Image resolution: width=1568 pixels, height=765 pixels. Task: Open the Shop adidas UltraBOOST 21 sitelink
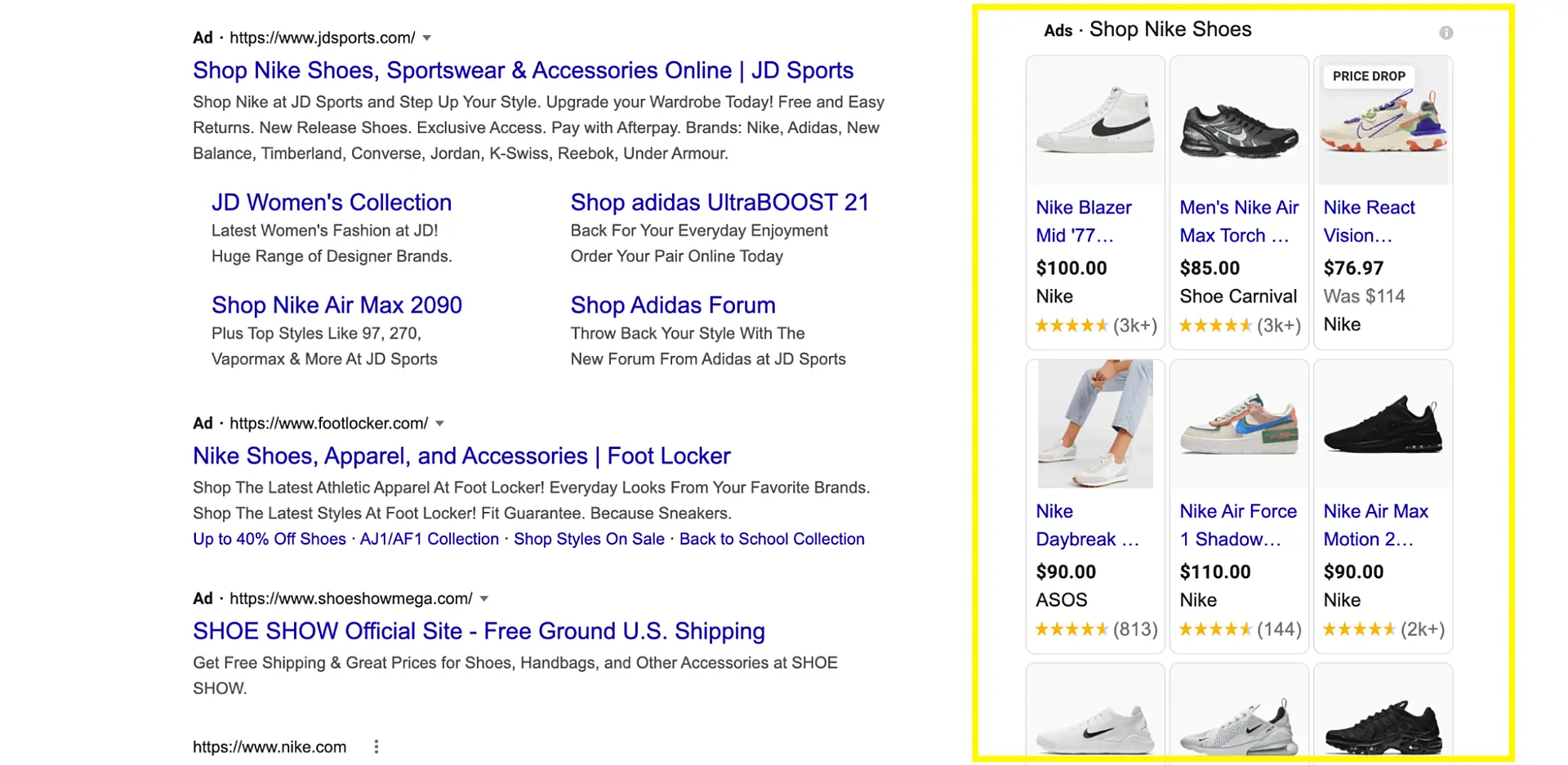[719, 202]
